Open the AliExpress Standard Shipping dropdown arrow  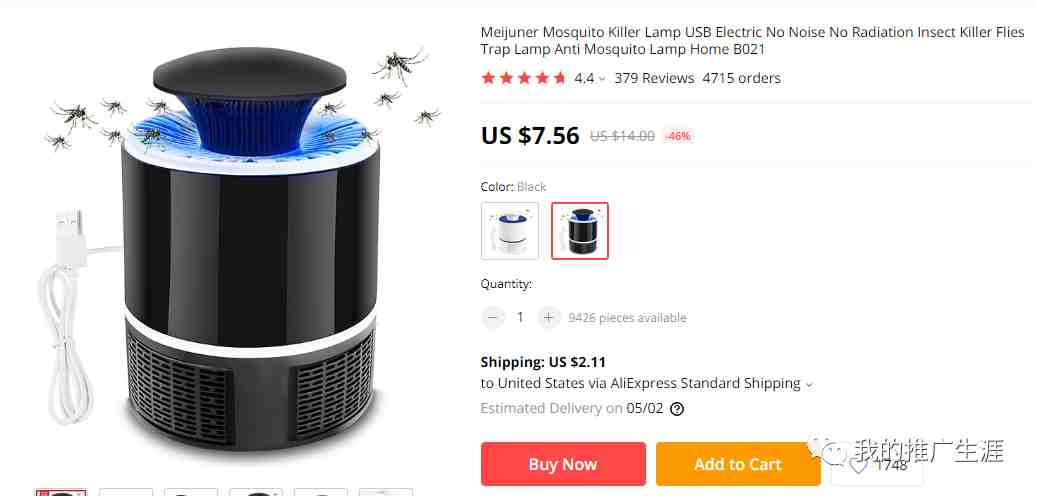(809, 384)
